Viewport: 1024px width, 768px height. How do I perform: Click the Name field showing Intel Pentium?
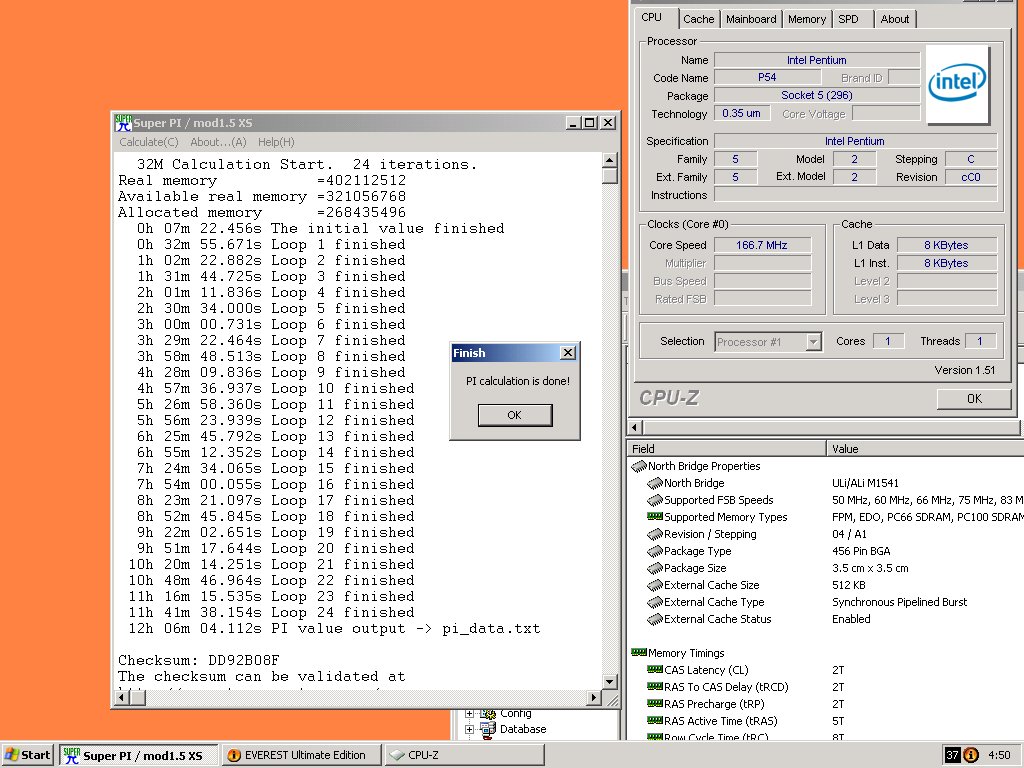(x=816, y=60)
